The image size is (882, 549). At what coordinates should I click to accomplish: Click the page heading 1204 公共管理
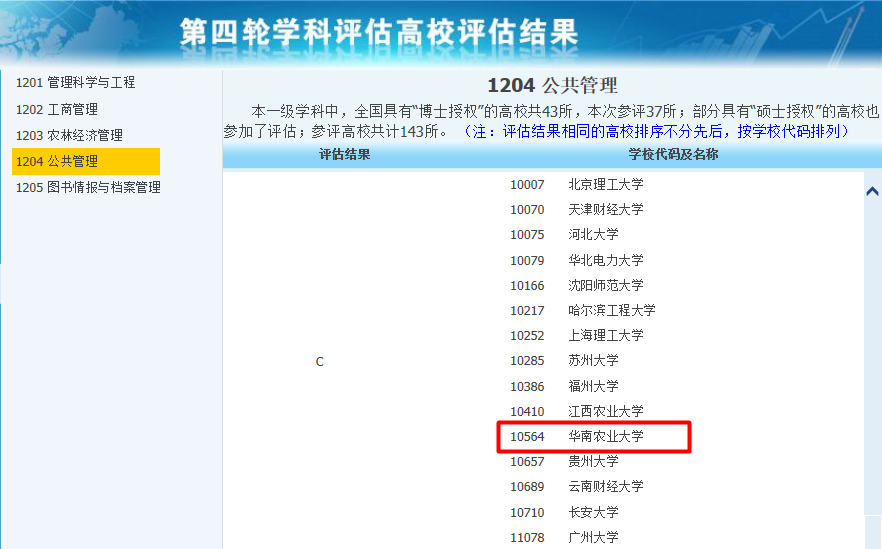click(x=552, y=86)
